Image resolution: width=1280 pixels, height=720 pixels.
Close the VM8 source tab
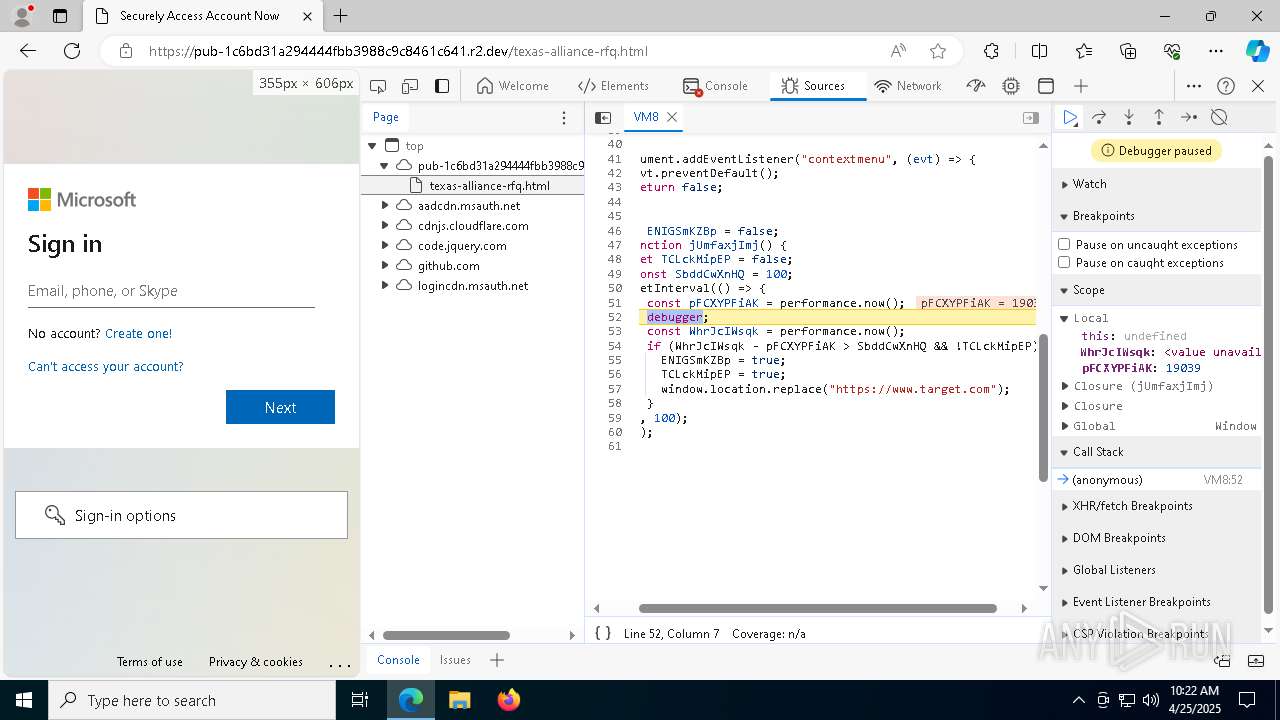pos(672,117)
